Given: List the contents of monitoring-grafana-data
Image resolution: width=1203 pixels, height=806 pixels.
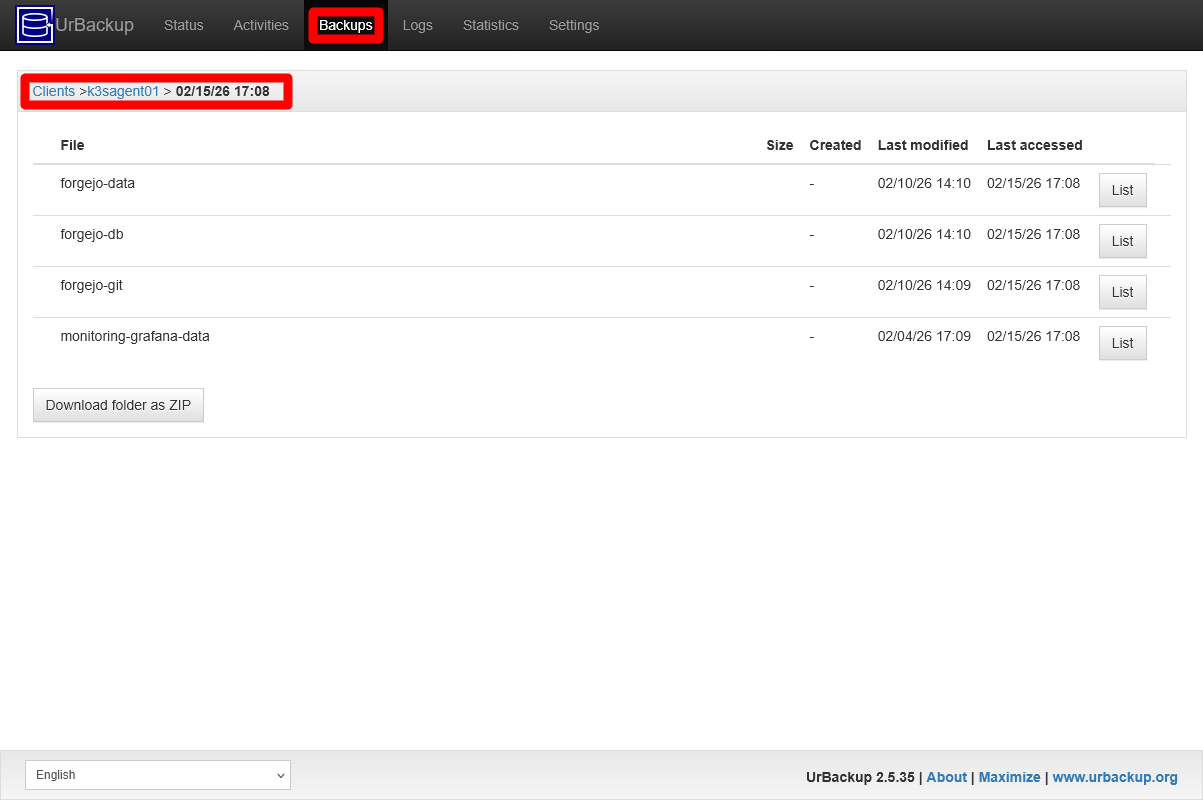Looking at the screenshot, I should (1122, 343).
